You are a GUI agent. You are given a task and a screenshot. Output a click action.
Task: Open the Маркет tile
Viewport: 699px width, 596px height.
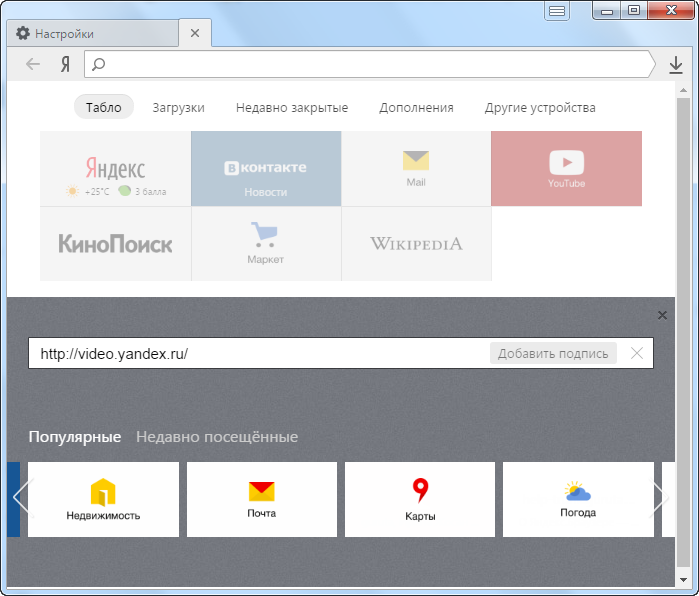coord(266,244)
